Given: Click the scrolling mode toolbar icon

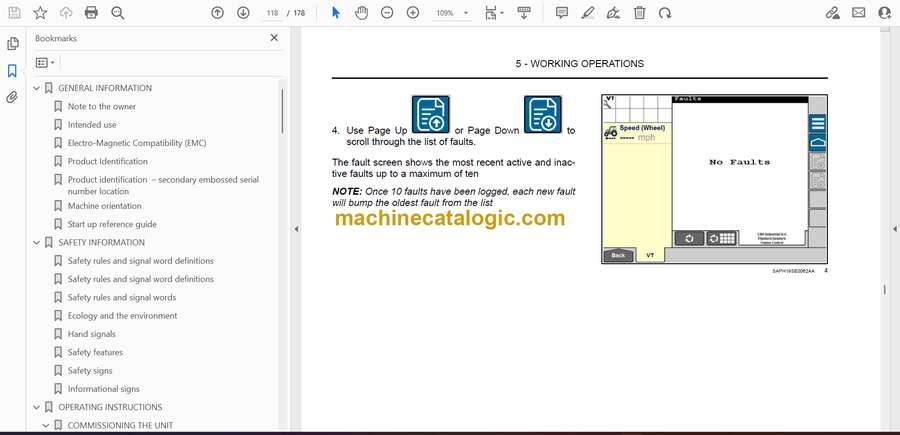Looking at the screenshot, I should click(x=523, y=13).
